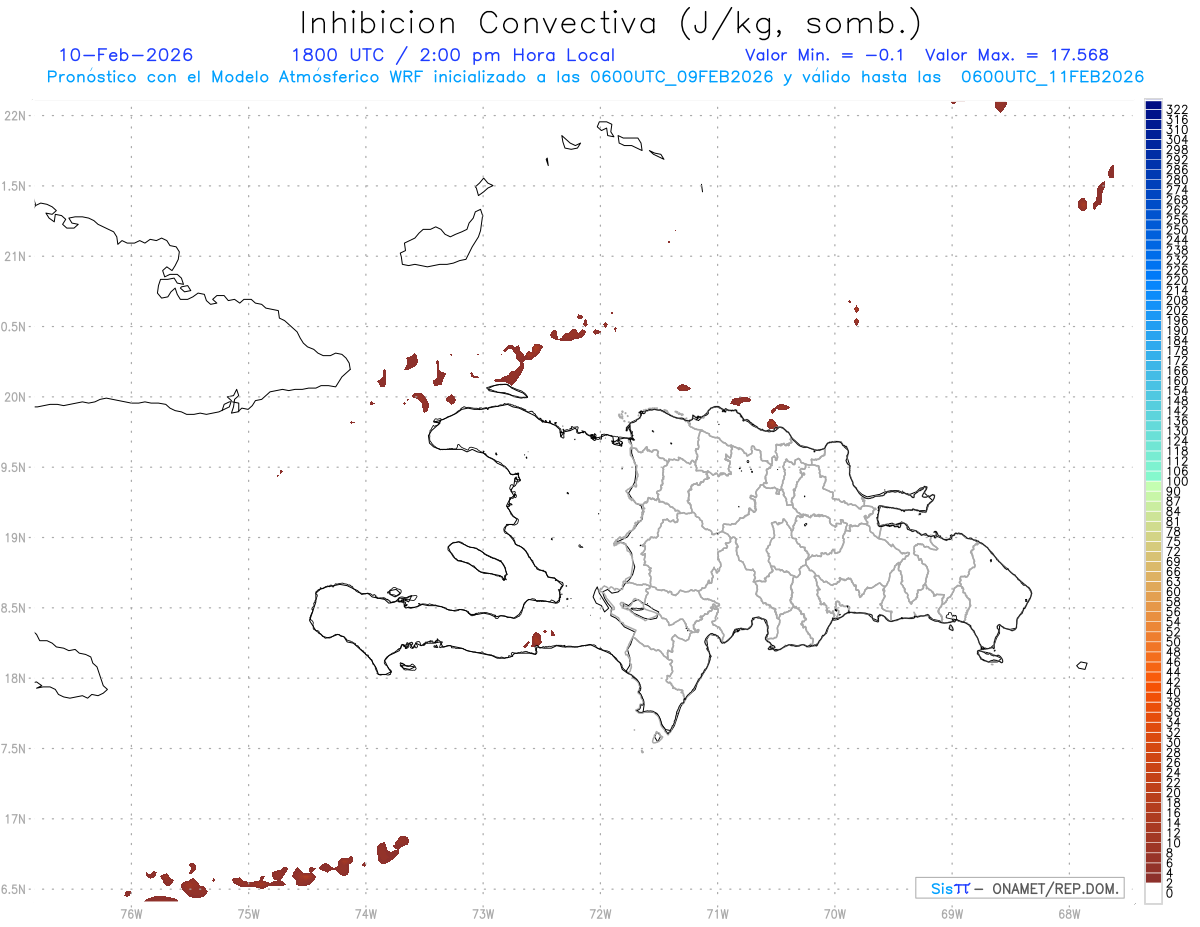Click the colorbar value '202'
1200x927 pixels.
coord(1177,310)
